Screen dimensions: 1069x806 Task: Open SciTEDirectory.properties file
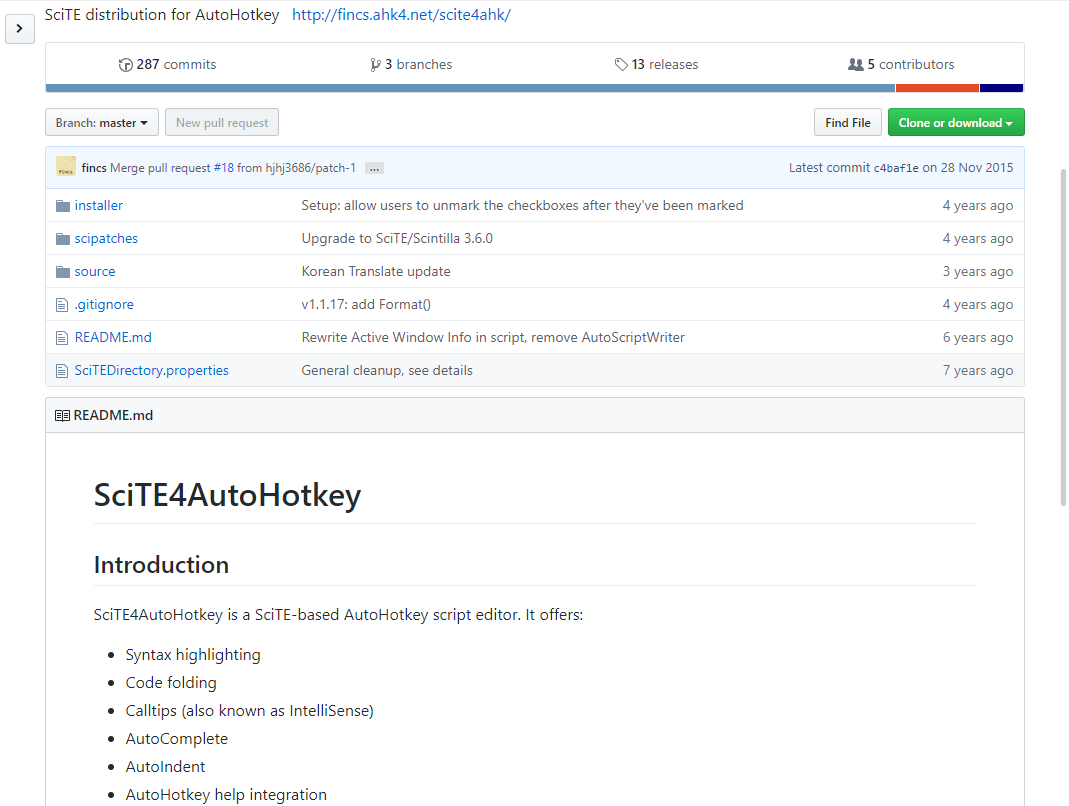click(x=151, y=370)
